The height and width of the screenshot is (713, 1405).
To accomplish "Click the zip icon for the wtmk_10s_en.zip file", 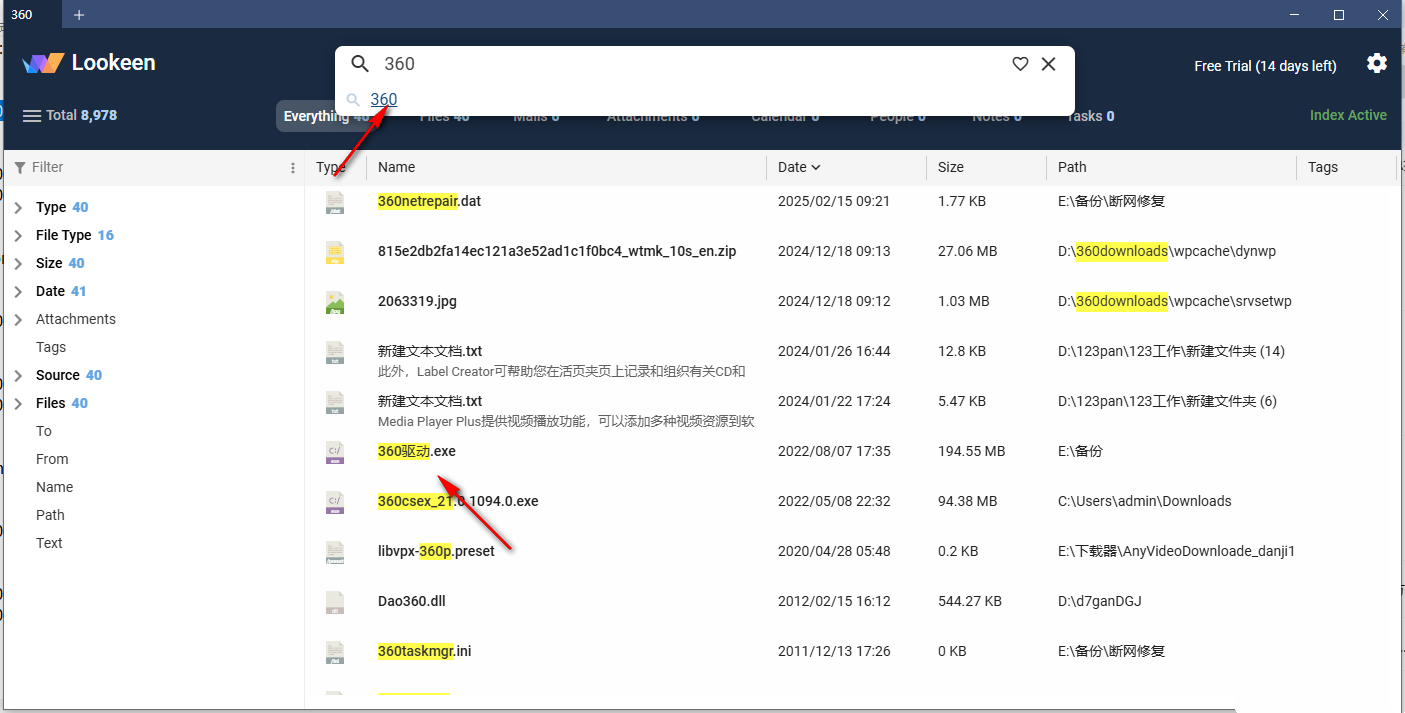I will (x=335, y=252).
